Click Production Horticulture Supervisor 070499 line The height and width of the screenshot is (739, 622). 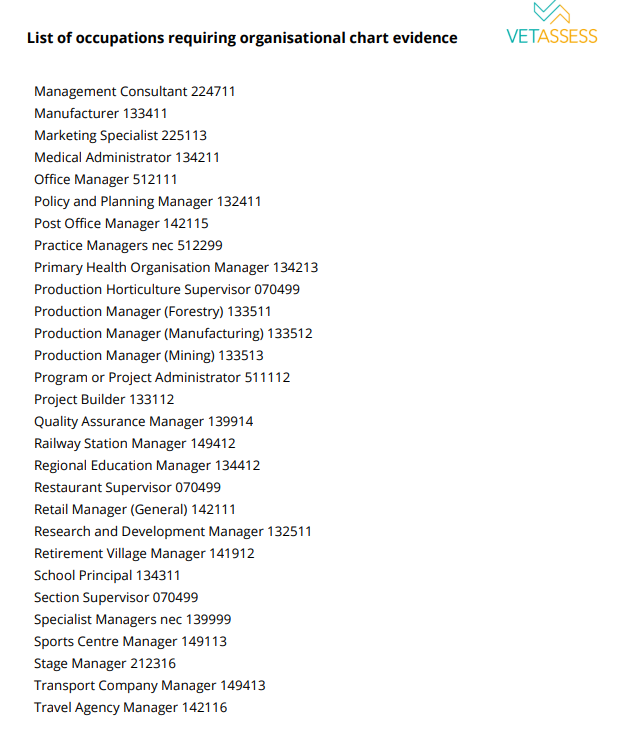[167, 289]
